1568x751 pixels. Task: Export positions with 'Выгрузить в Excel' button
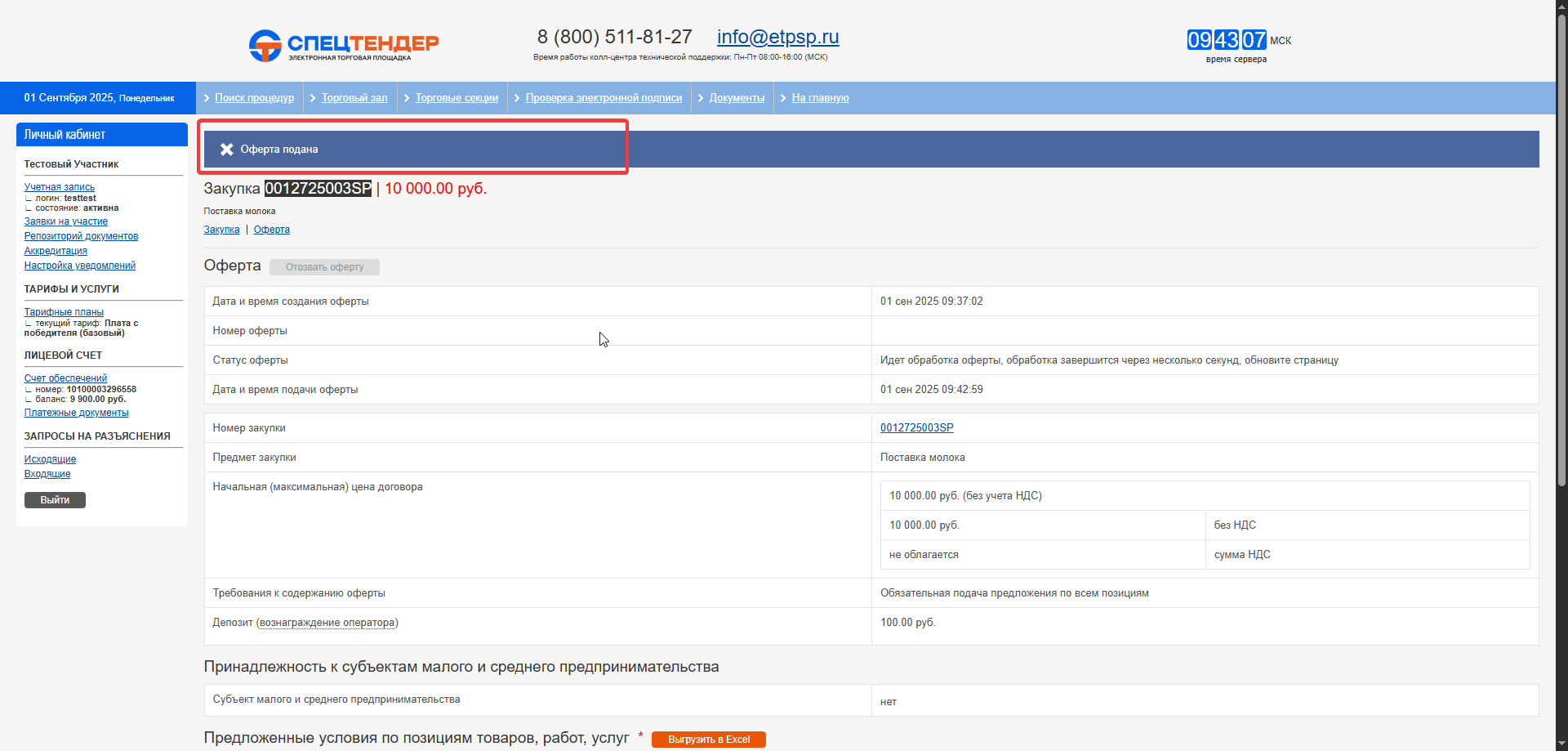(x=708, y=740)
